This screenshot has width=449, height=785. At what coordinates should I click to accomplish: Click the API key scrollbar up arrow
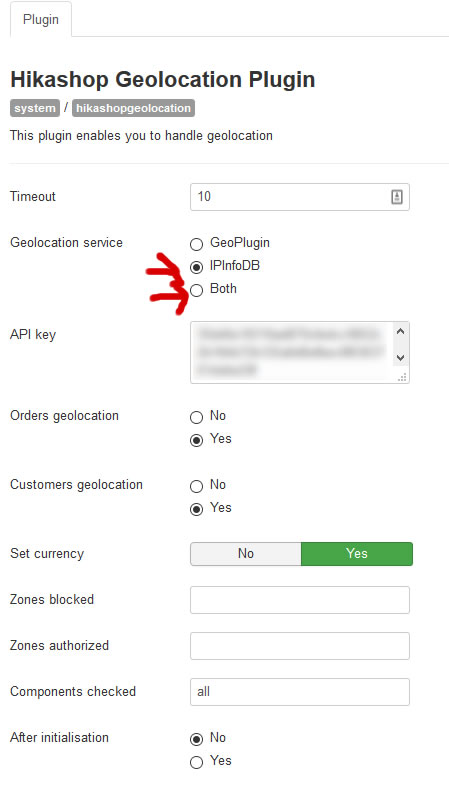(x=400, y=331)
